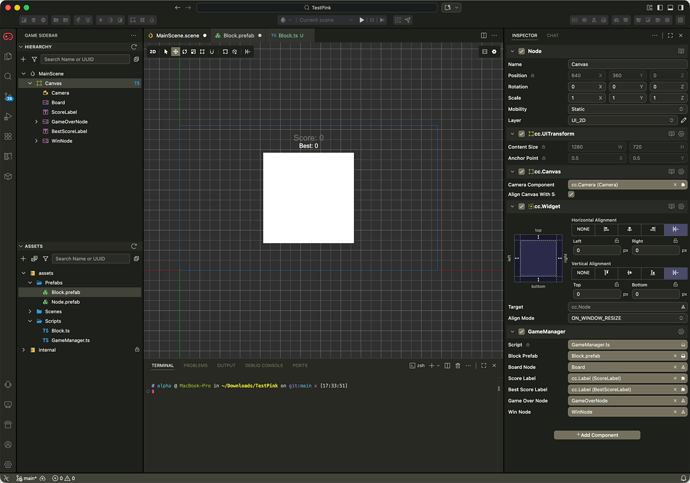Switch to the MainScene.scene tab
Image resolution: width=690 pixels, height=483 pixels.
[177, 36]
